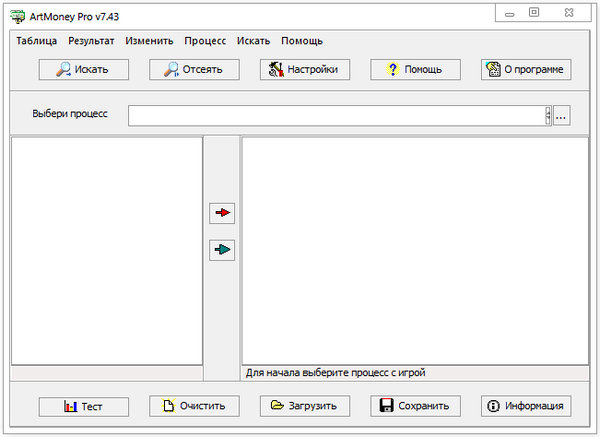The width and height of the screenshot is (600, 437).
Task: Save table using Сохранить button
Action: click(415, 406)
